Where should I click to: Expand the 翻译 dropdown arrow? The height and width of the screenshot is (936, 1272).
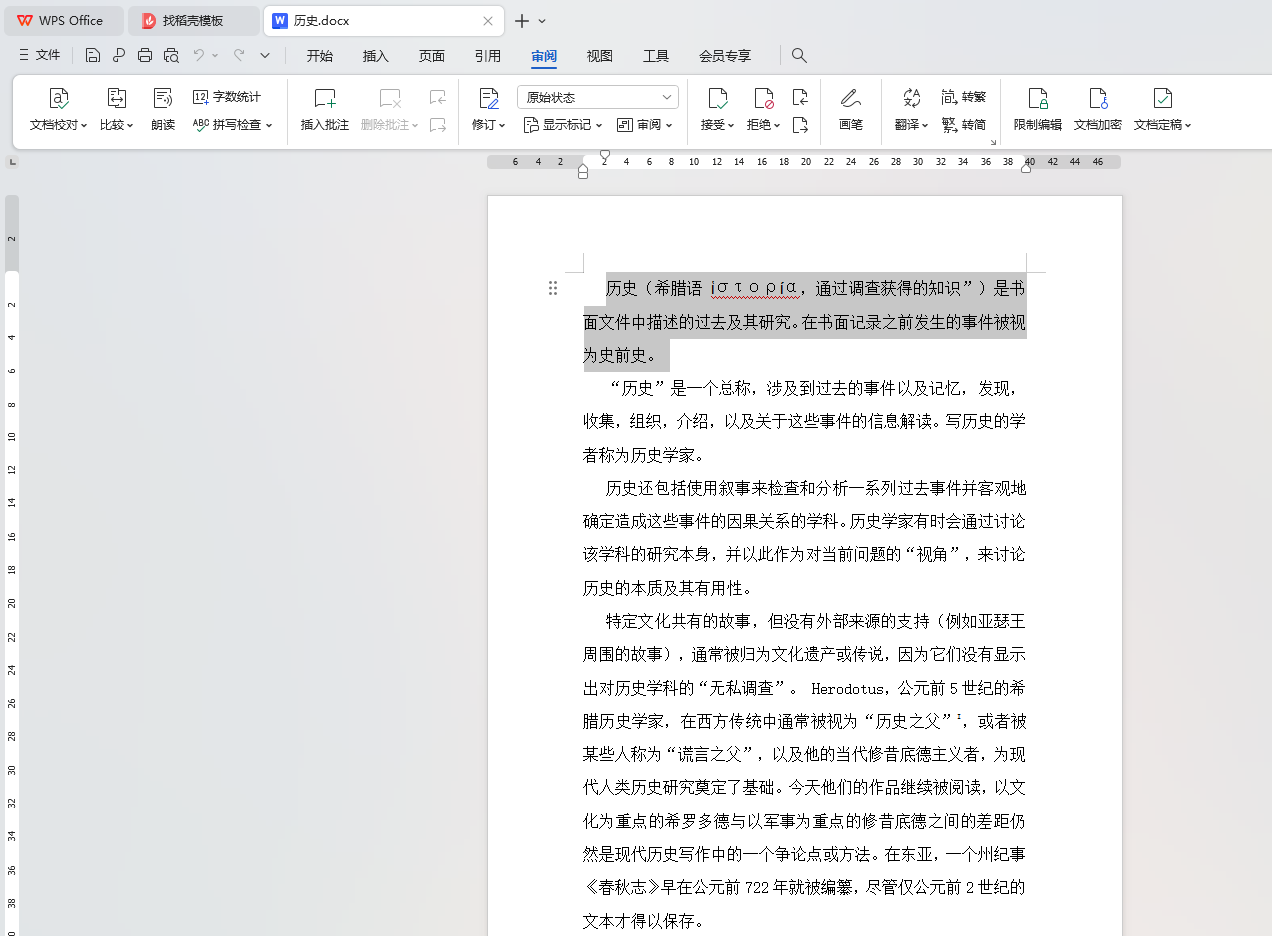tap(925, 126)
